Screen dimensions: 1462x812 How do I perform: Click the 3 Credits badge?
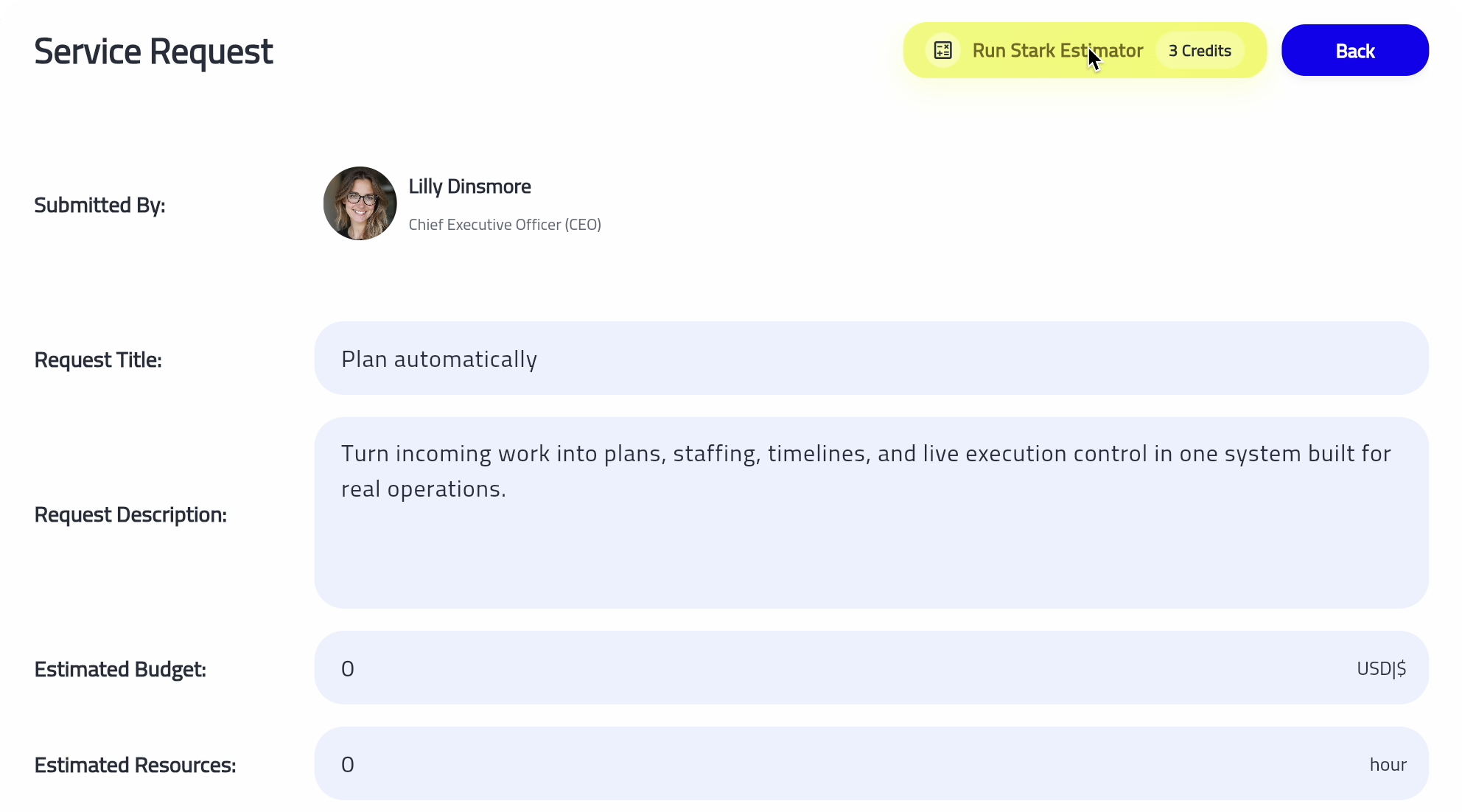[1200, 51]
